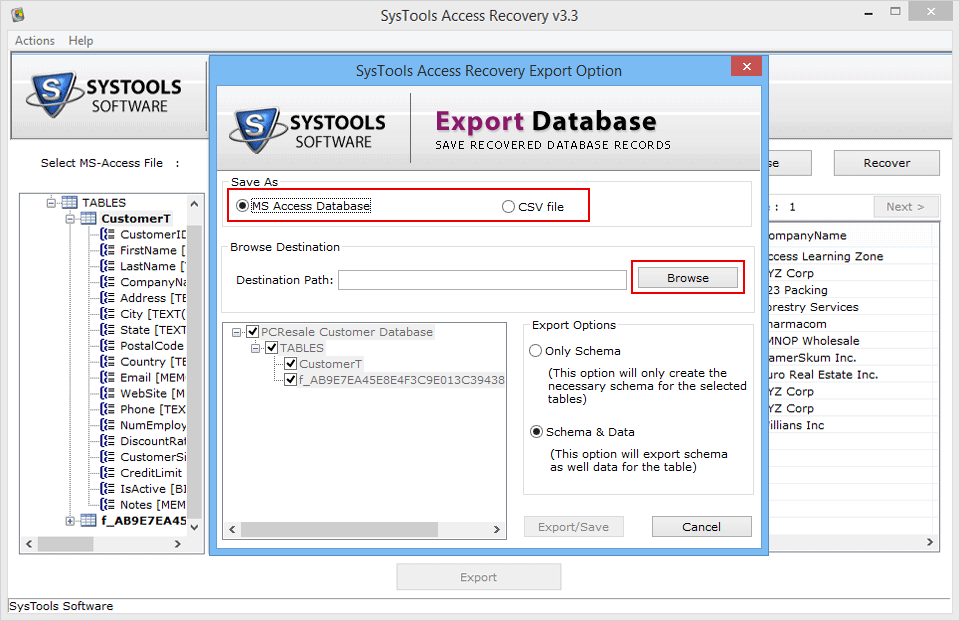Viewport: 960px width, 621px height.
Task: Click the Browse button for destination path
Action: click(x=688, y=277)
